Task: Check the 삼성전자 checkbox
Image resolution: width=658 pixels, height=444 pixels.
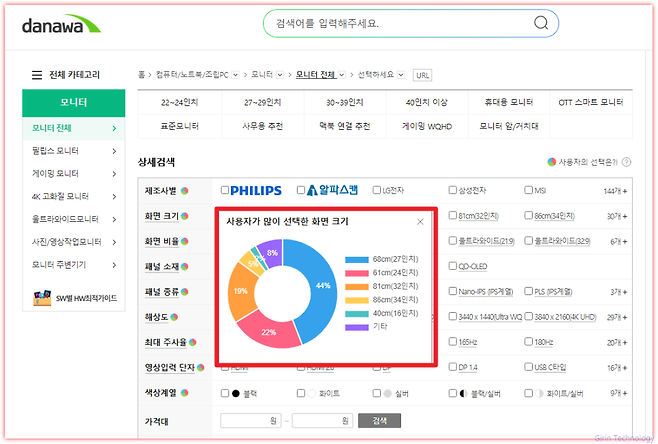Action: point(452,190)
